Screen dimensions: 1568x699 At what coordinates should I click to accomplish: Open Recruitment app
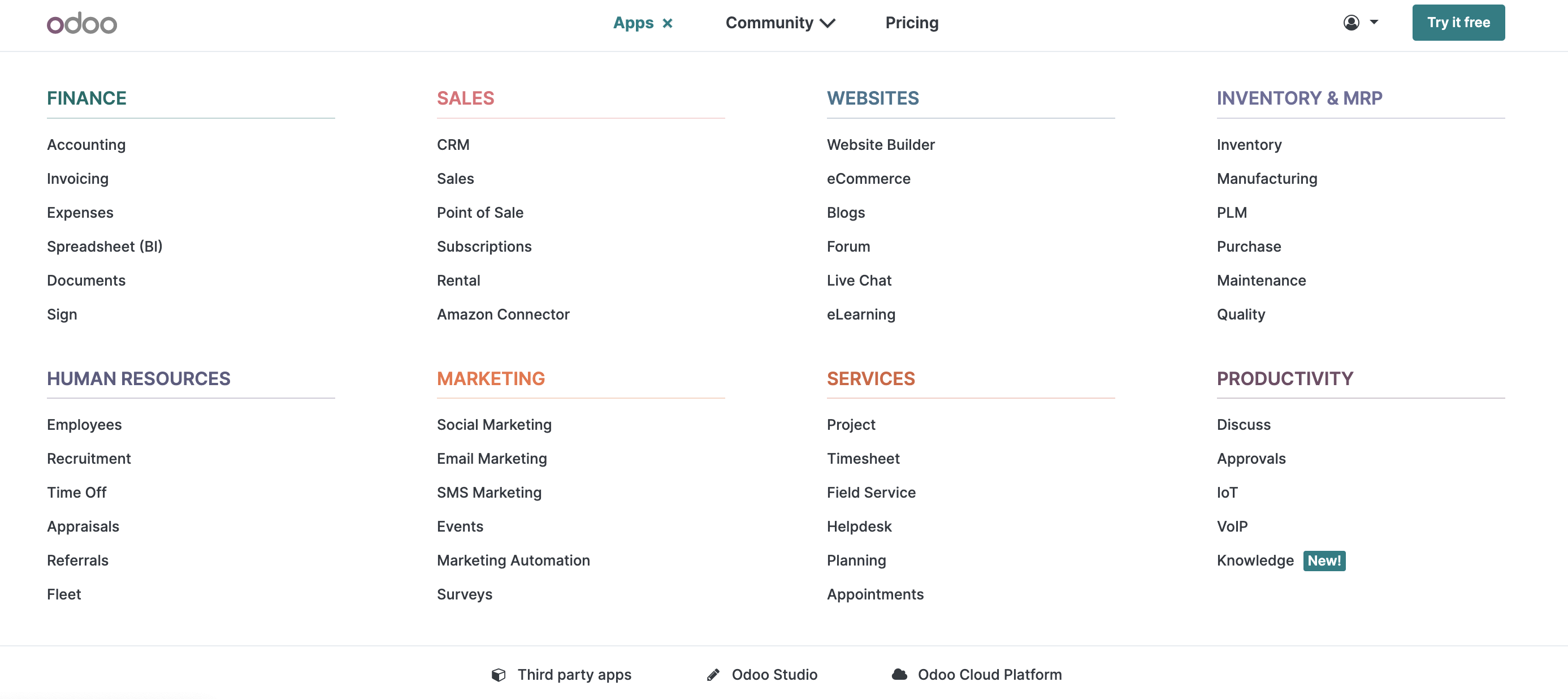pos(89,459)
